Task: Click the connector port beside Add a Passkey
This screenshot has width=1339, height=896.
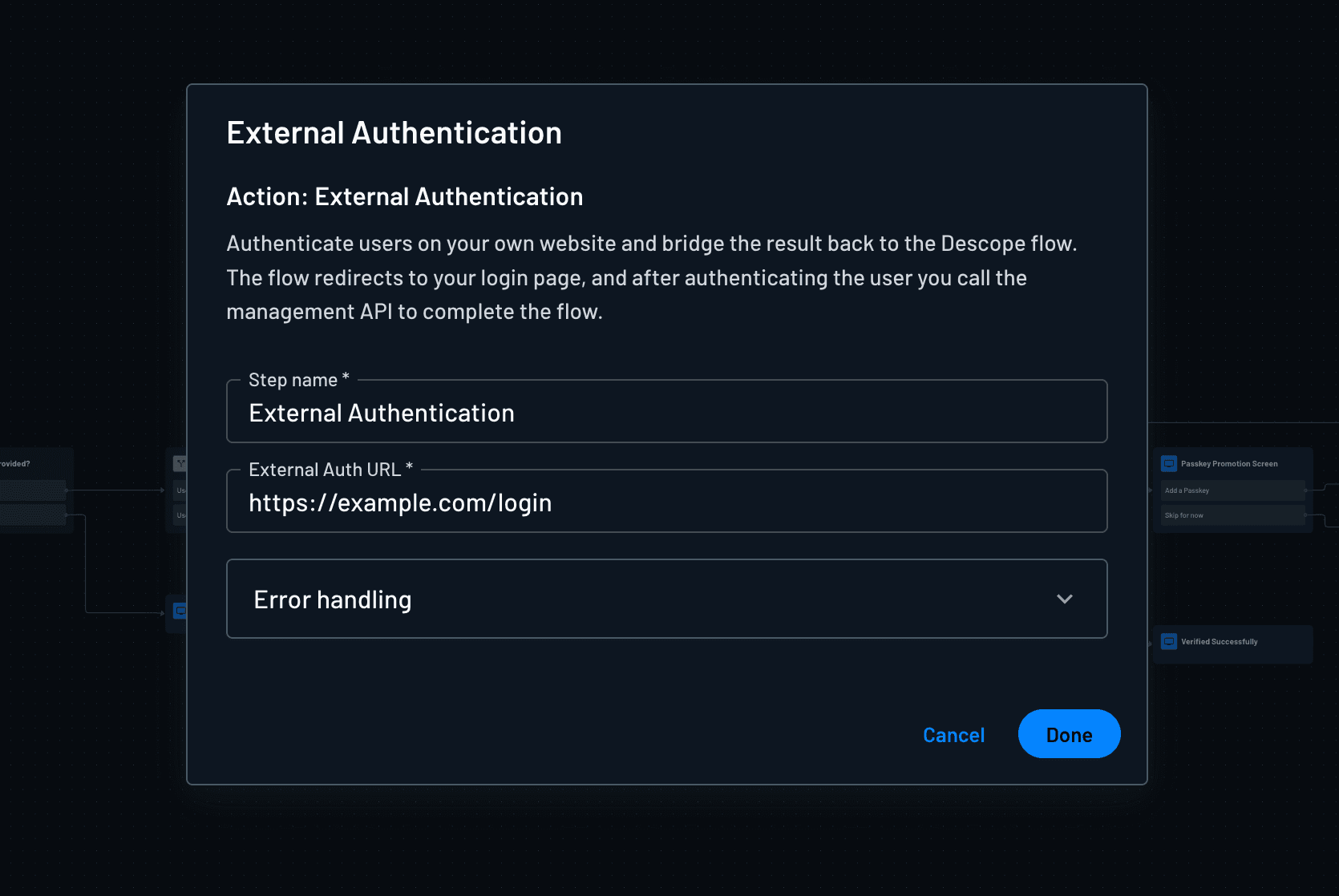Action: point(1306,490)
